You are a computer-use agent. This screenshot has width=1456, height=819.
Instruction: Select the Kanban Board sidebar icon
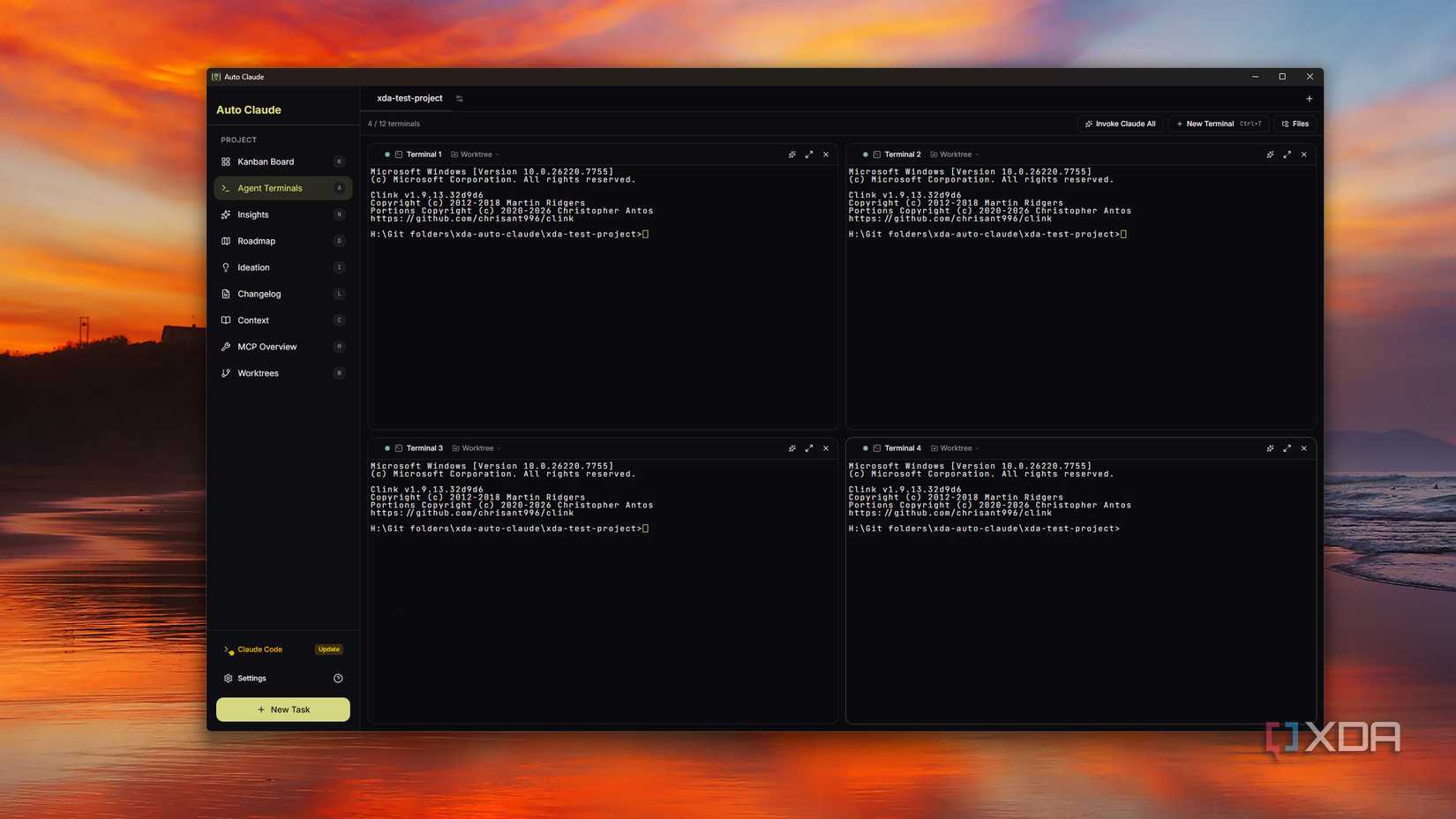(227, 162)
